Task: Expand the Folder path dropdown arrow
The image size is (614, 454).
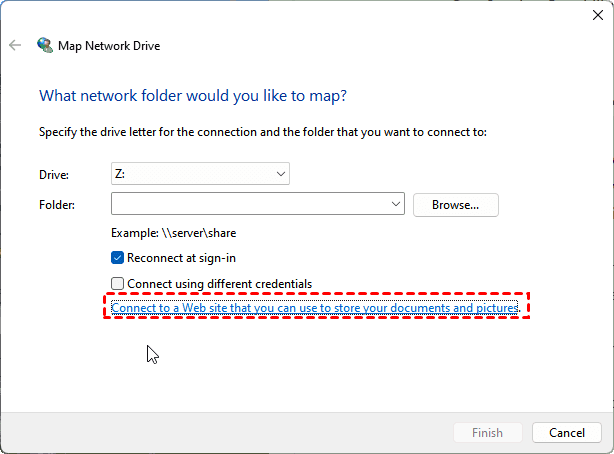Action: pos(397,205)
